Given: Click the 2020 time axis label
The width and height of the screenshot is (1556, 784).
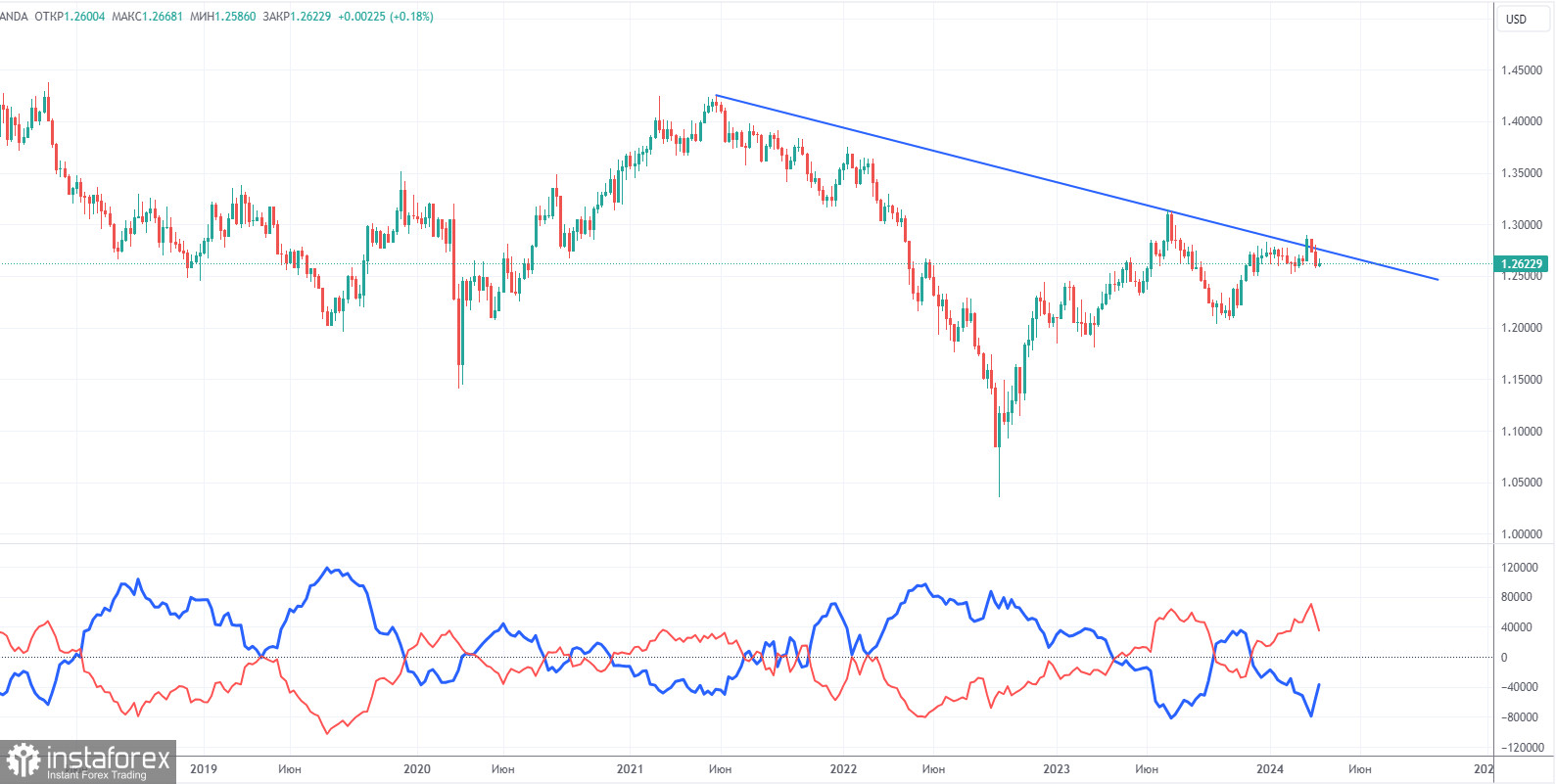Looking at the screenshot, I should [417, 768].
